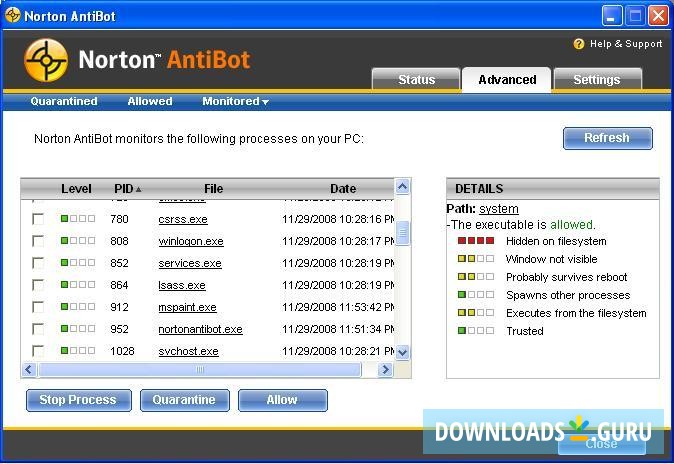Click the level indicator for services.exe
The image size is (674, 464).
point(78,262)
